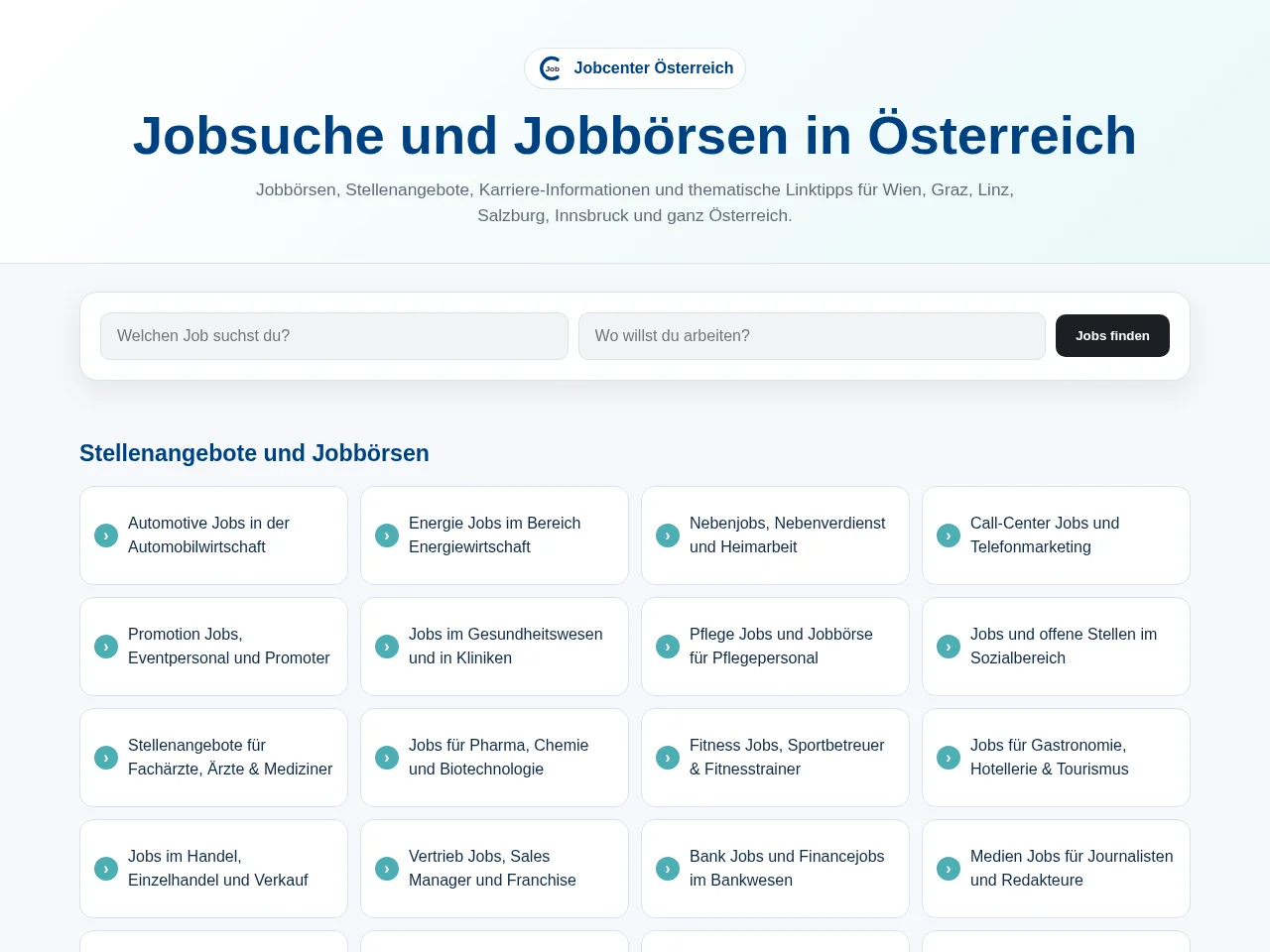The image size is (1270, 952).
Task: Open Jobs im Handel, Einzelhandel und Verkauf
Action: coord(213,869)
